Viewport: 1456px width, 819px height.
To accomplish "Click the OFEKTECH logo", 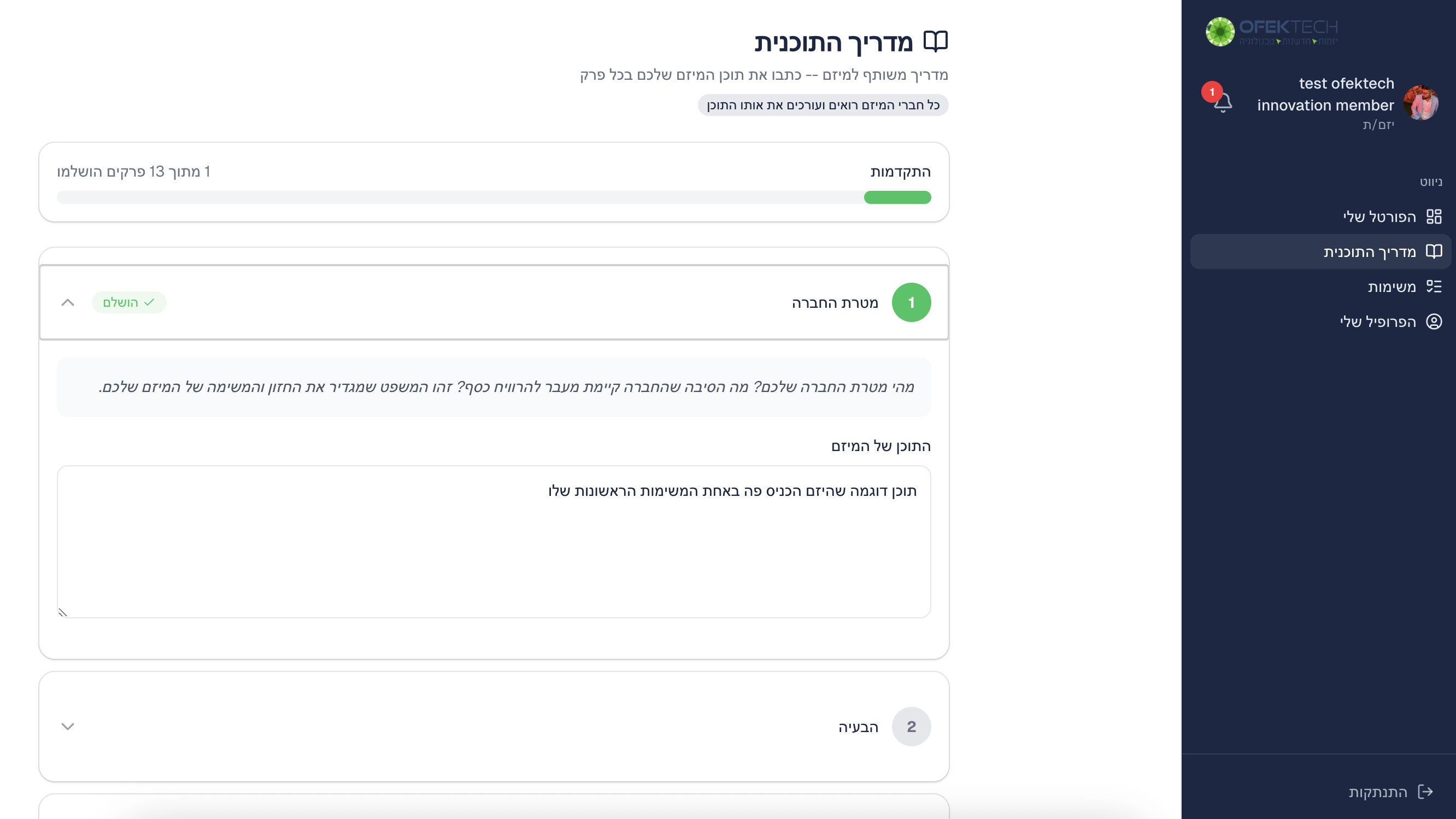I will coord(1272,32).
